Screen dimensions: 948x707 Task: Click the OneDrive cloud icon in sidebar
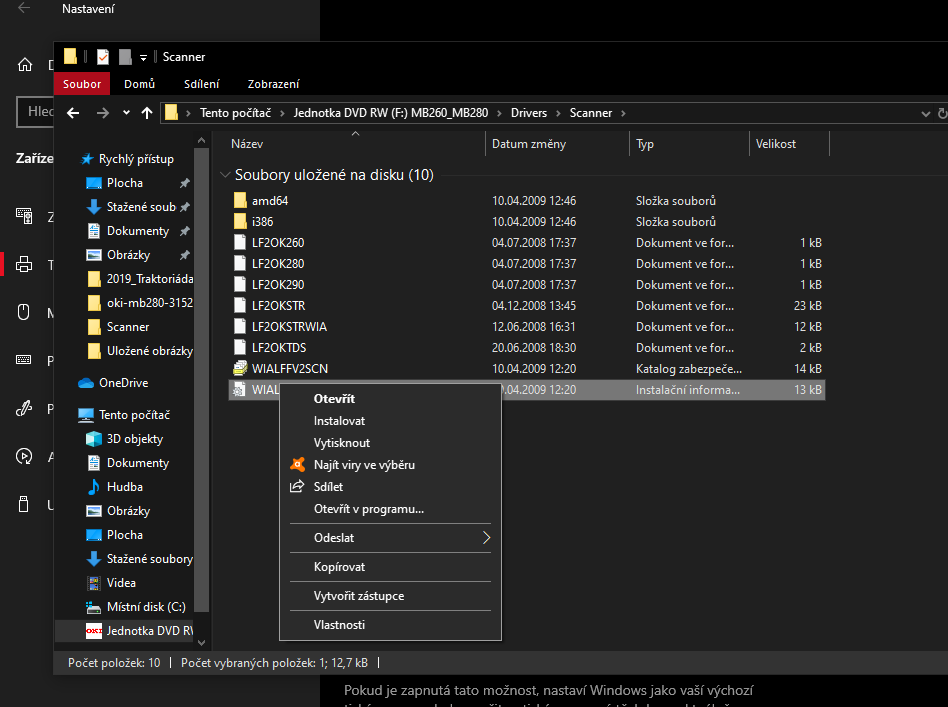pos(86,383)
